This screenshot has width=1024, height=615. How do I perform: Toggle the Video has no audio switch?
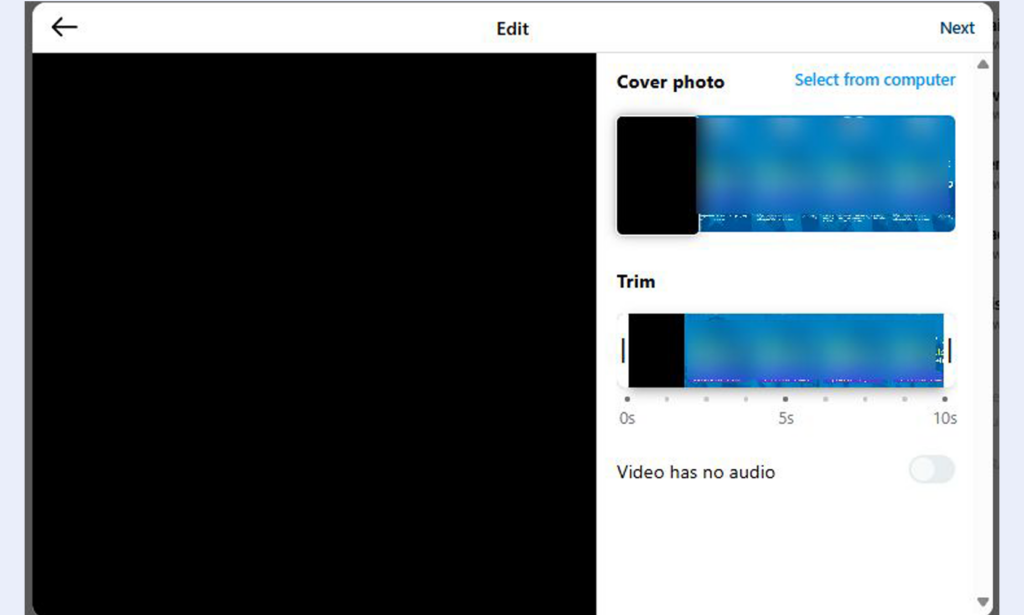coord(931,469)
